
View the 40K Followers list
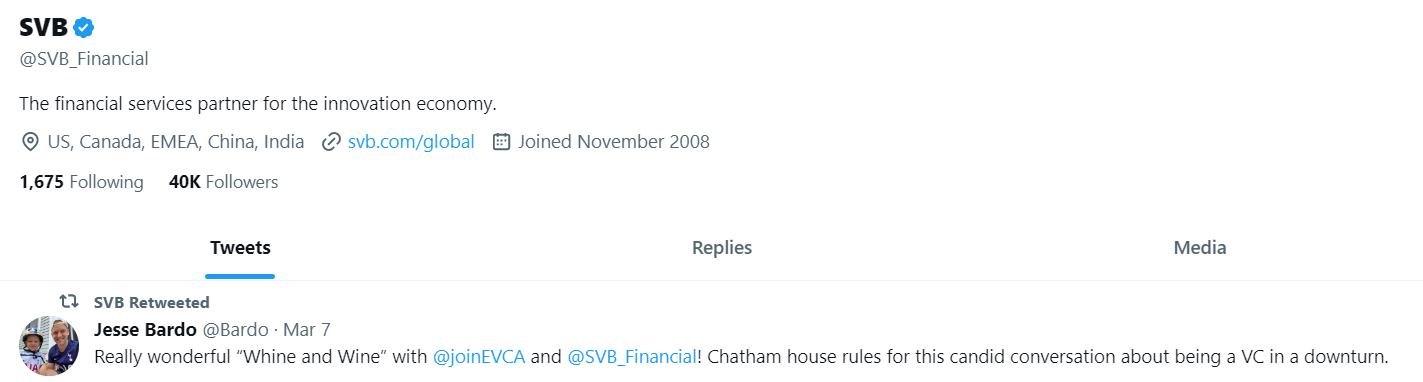224,182
